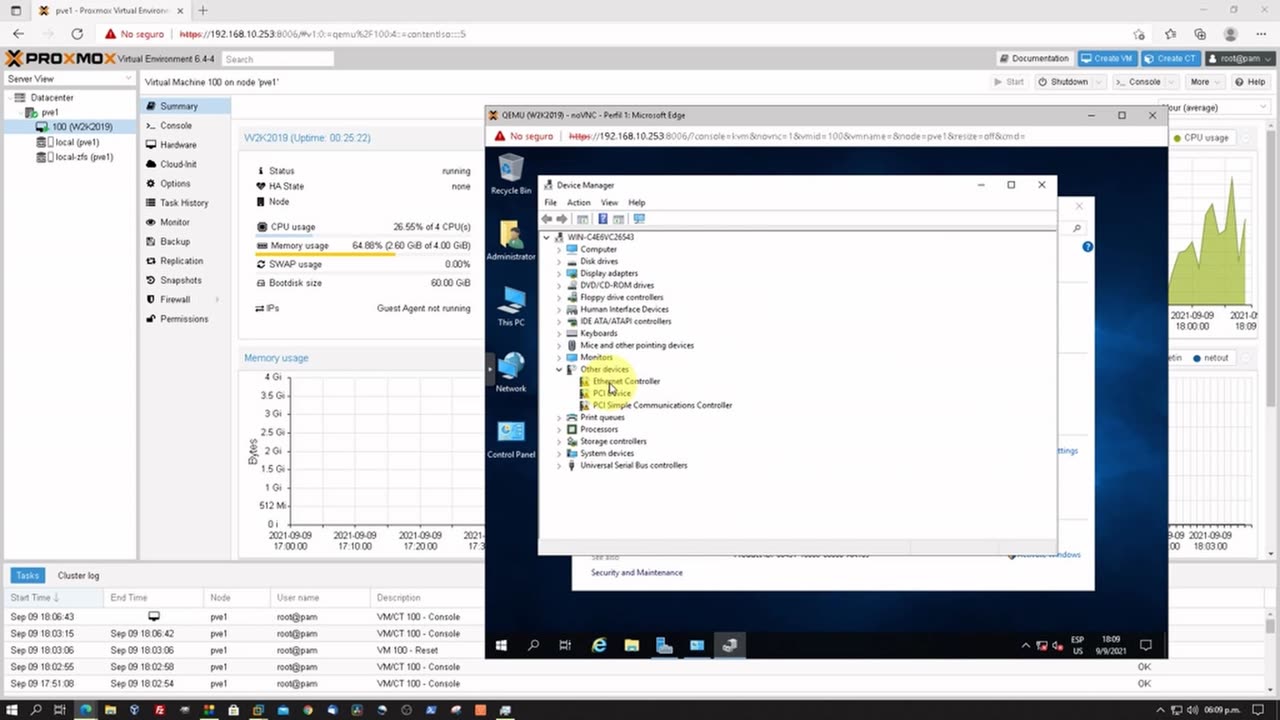The height and width of the screenshot is (720, 1280).
Task: Select VM 100 (W2K2019) in server tree
Action: pyautogui.click(x=82, y=127)
